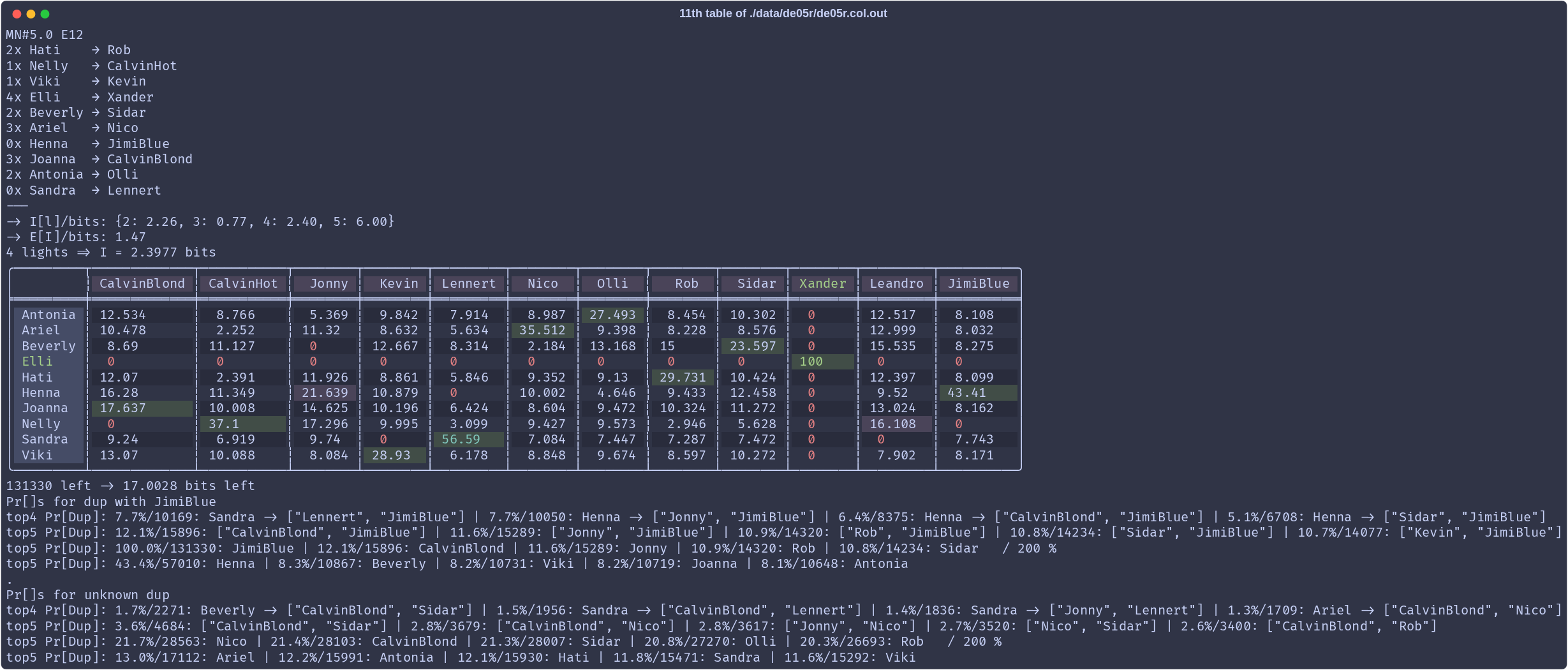Minimize the window using yellow button
This screenshot has width=1568, height=670.
click(x=31, y=14)
